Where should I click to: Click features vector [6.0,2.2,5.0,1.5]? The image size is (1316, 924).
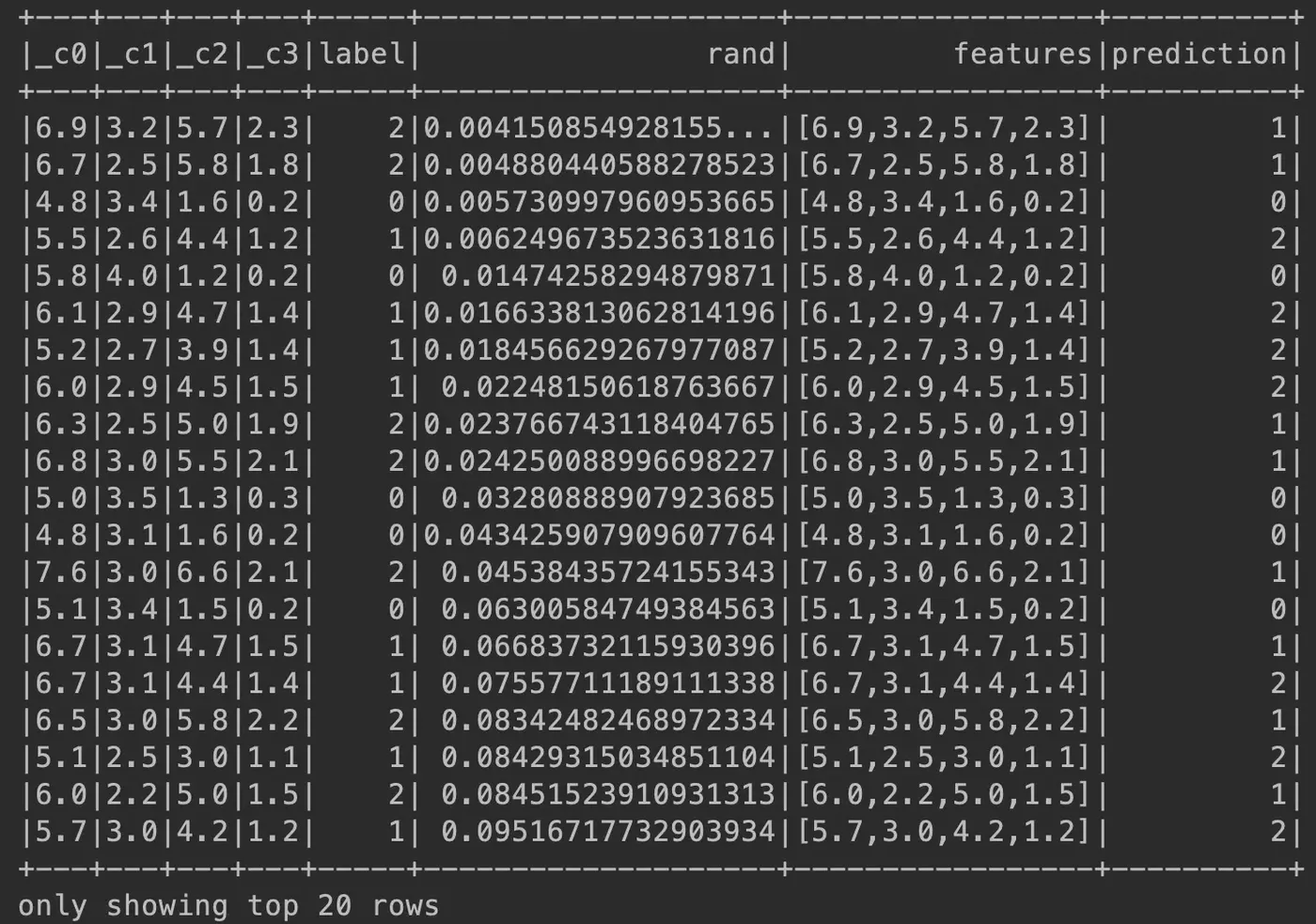click(944, 795)
